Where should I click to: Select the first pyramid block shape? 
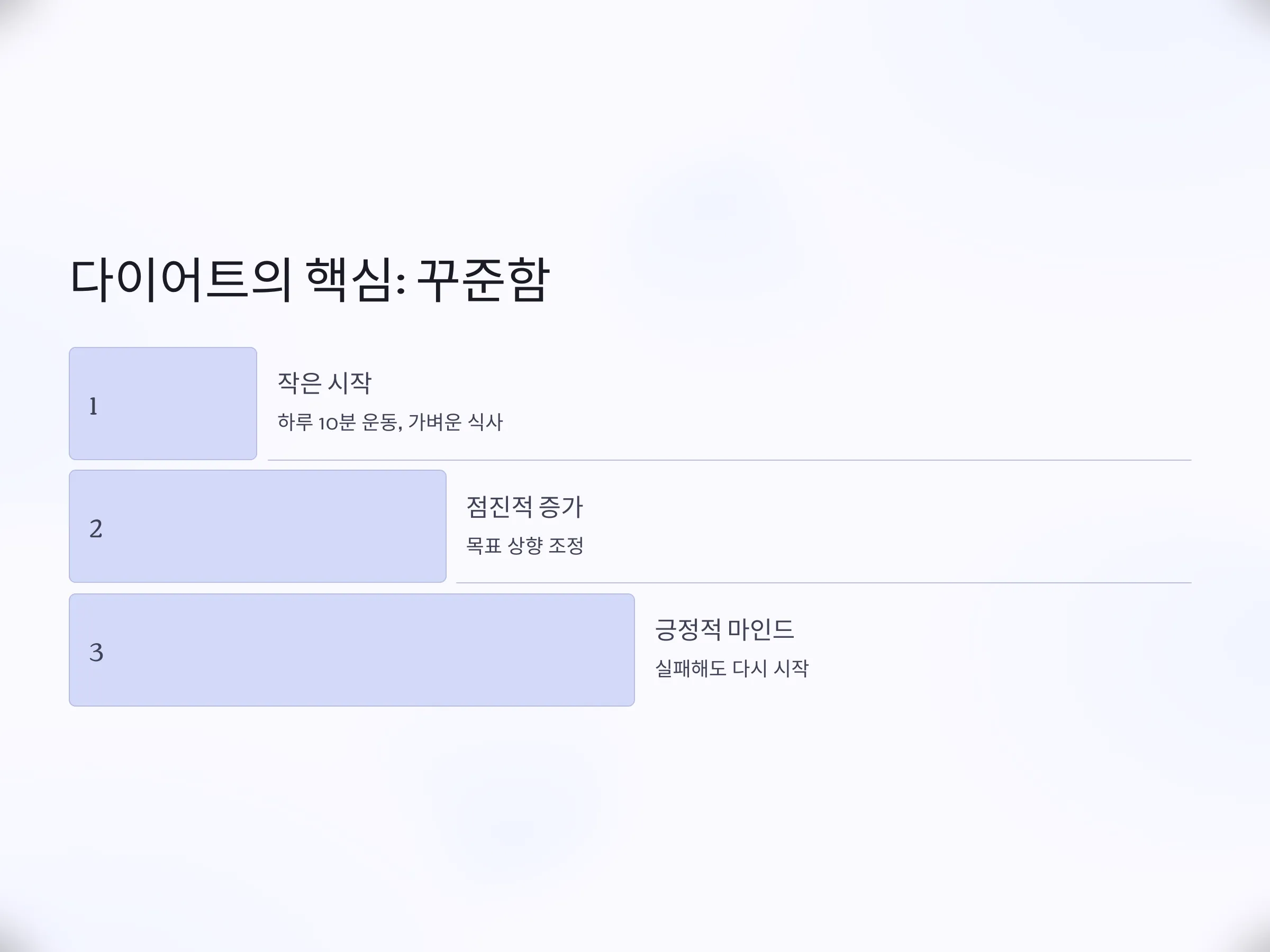pos(163,404)
